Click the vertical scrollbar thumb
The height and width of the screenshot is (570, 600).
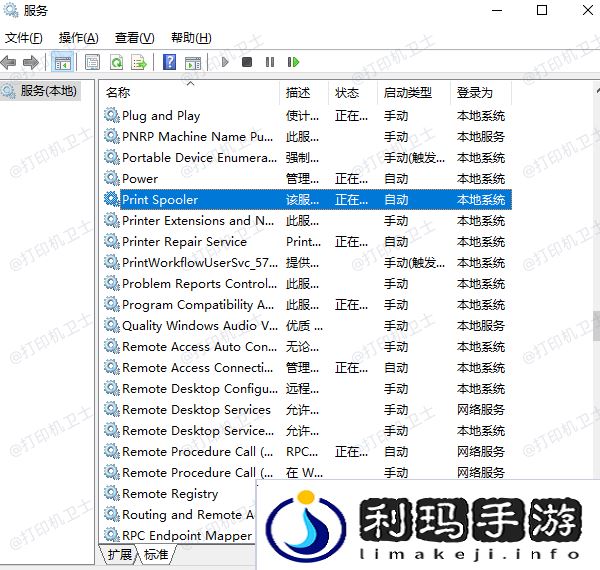point(597,326)
